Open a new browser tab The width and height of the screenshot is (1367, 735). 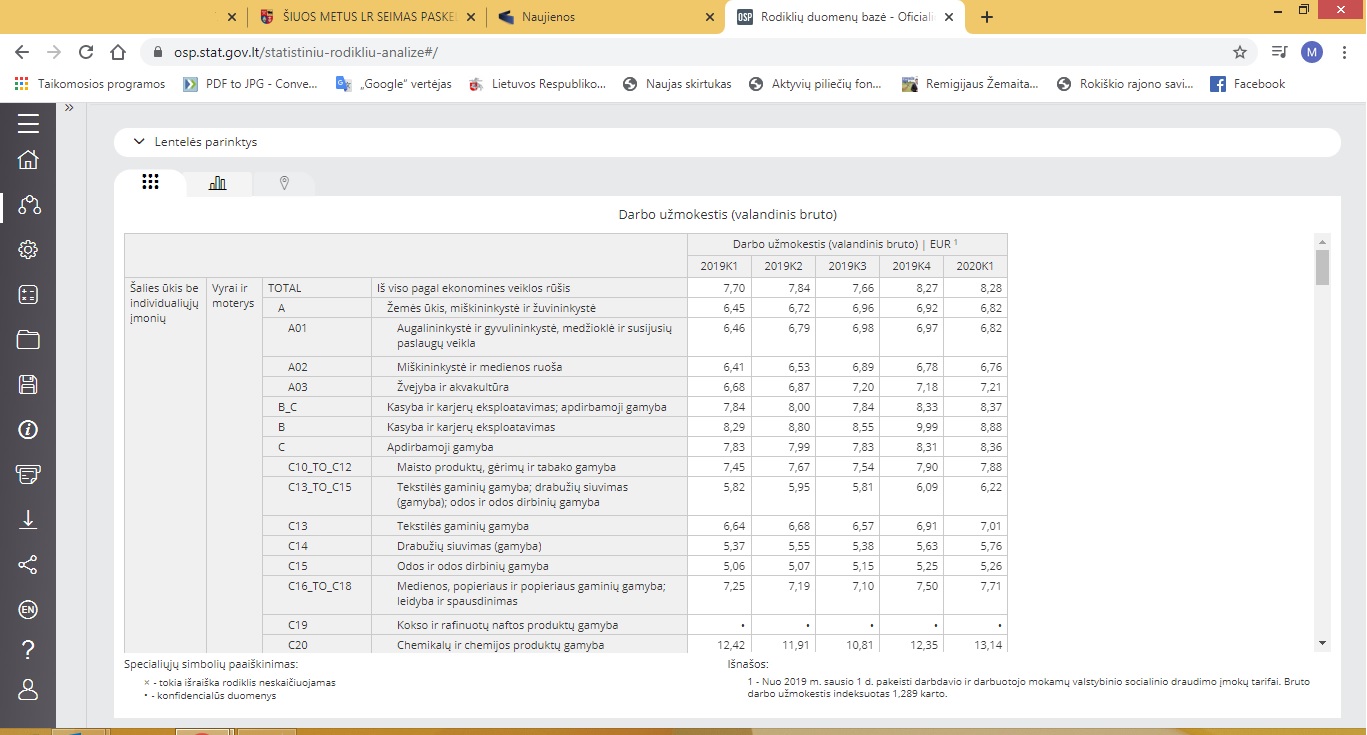pos(987,17)
